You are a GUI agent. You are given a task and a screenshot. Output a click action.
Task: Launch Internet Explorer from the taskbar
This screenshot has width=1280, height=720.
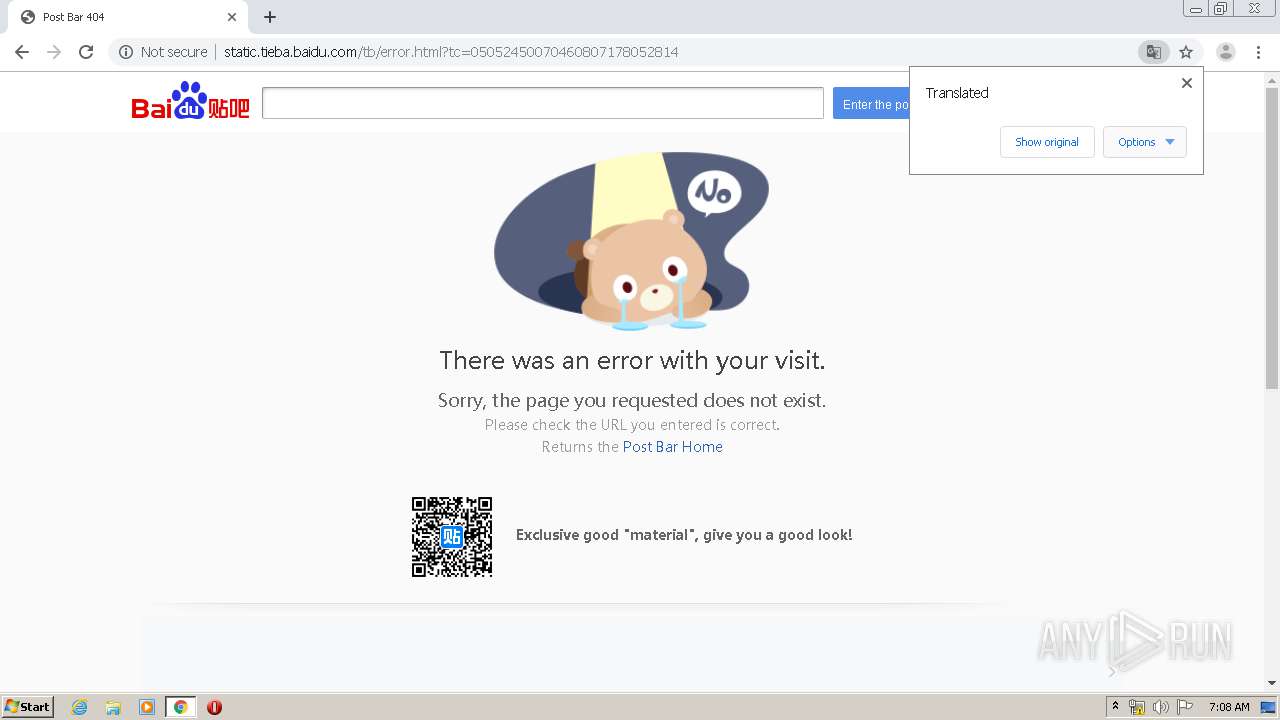pos(80,707)
